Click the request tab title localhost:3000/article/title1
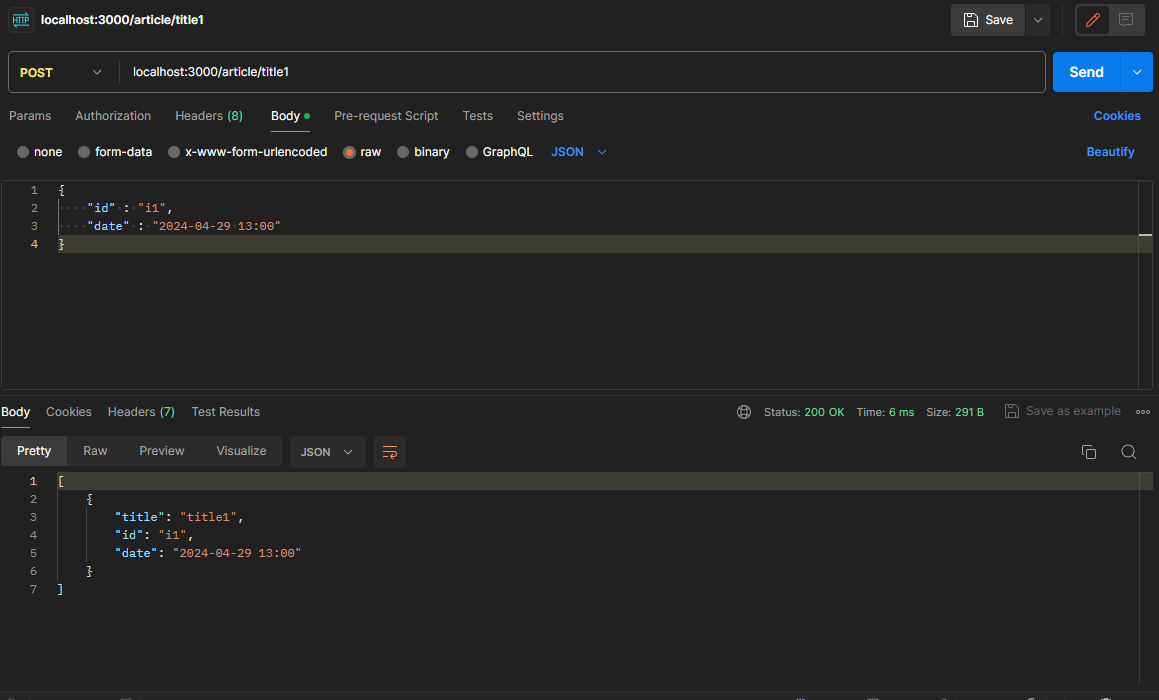1159x700 pixels. [122, 20]
